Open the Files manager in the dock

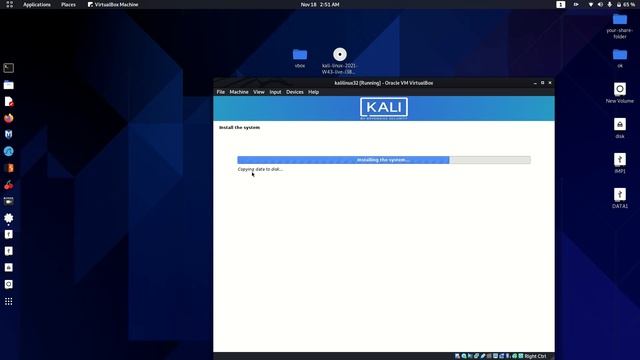point(9,84)
